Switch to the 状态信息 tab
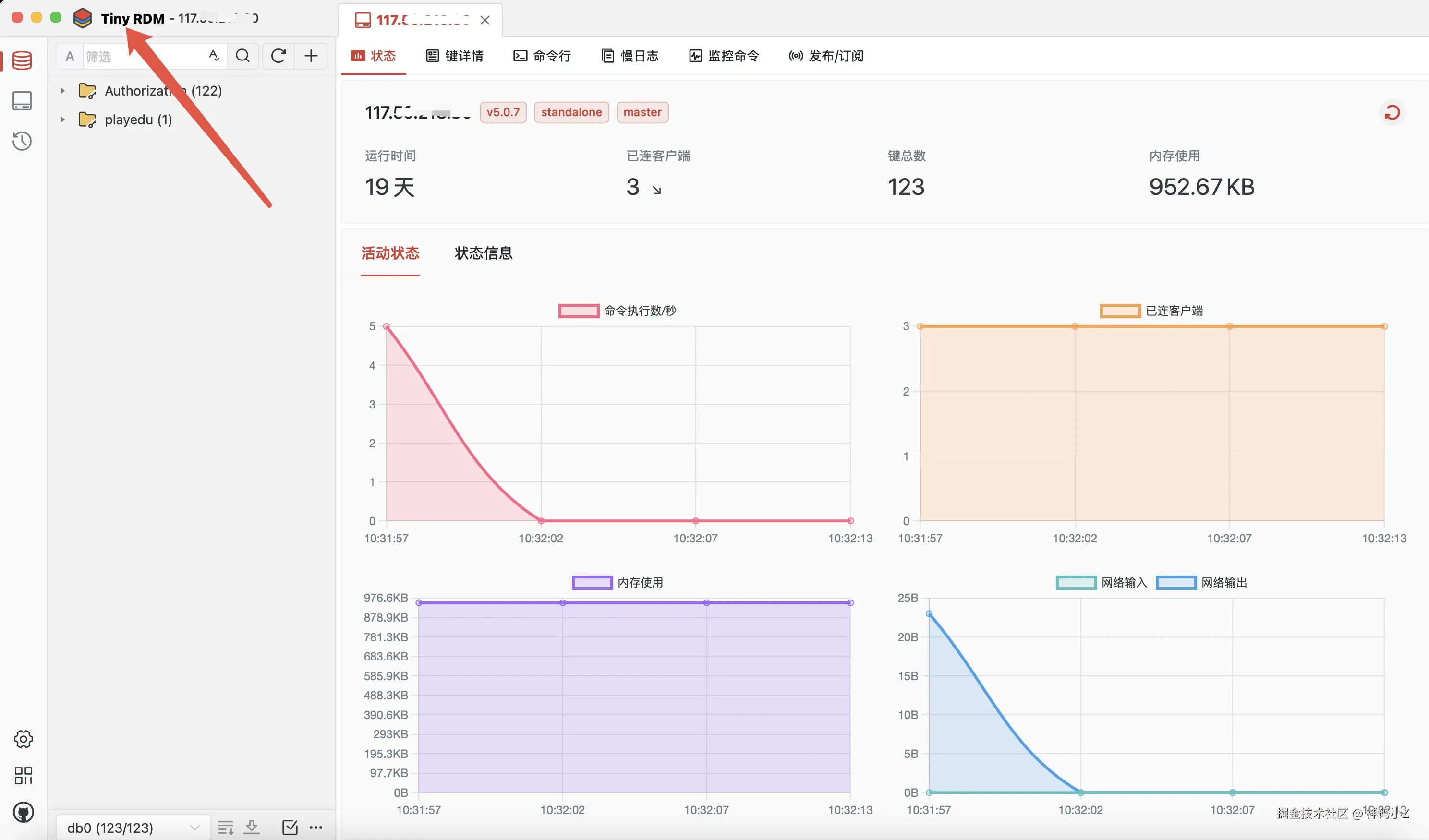Screen dimensions: 1429x840 [x=483, y=253]
